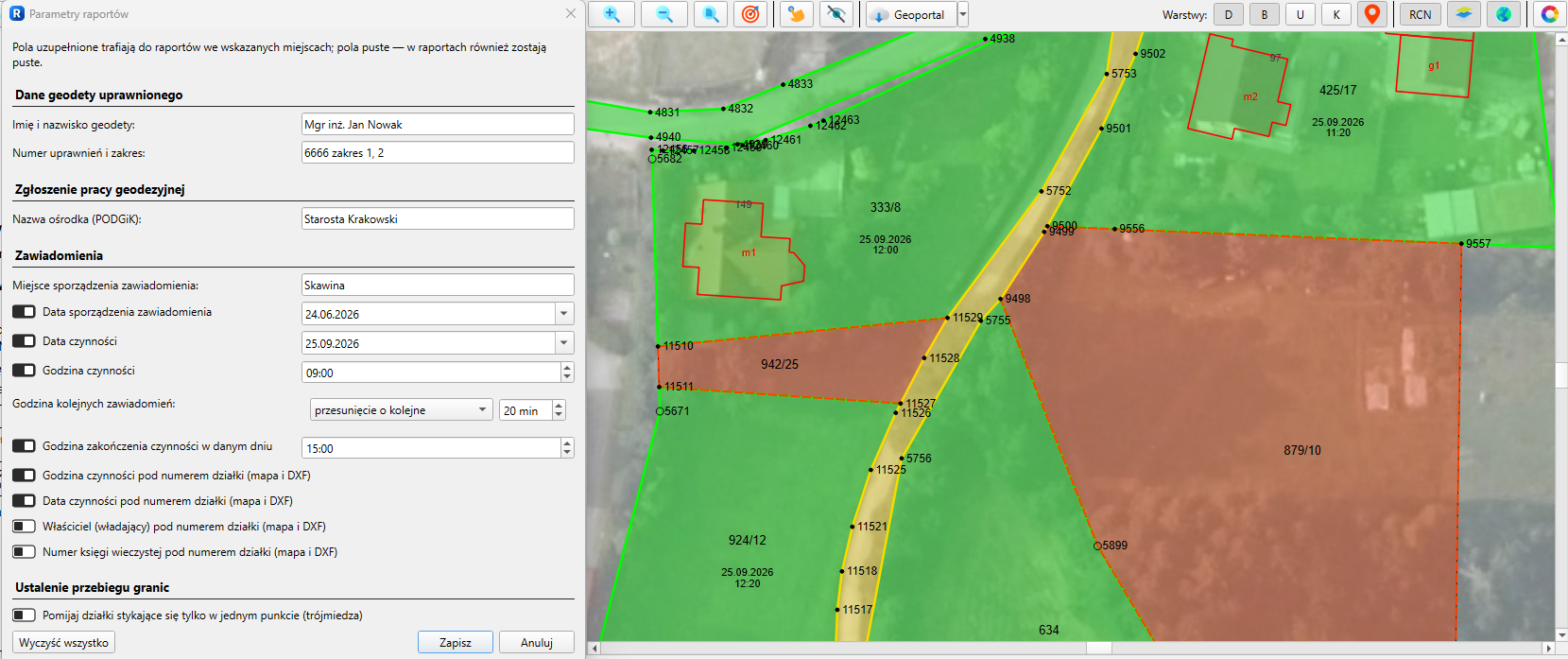Click the orange location pin icon
Image resolution: width=1568 pixels, height=659 pixels.
(x=1372, y=14)
